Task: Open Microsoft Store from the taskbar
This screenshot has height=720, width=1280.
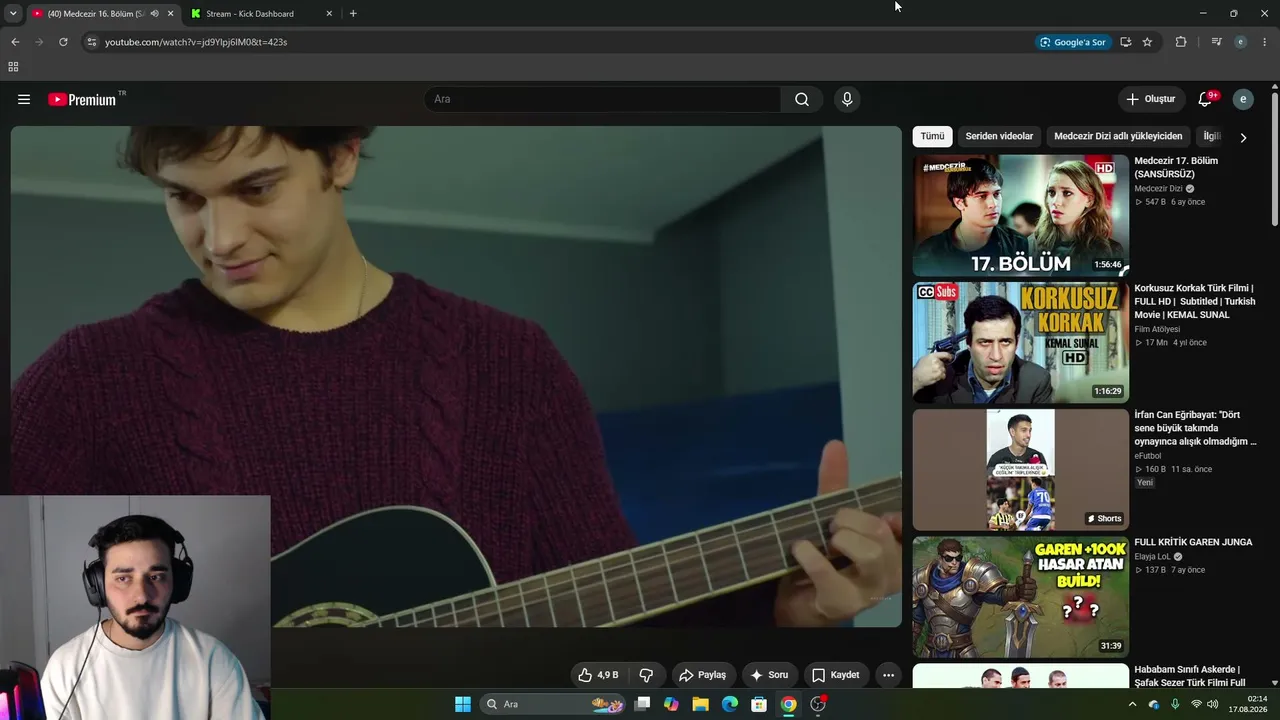Action: (759, 704)
